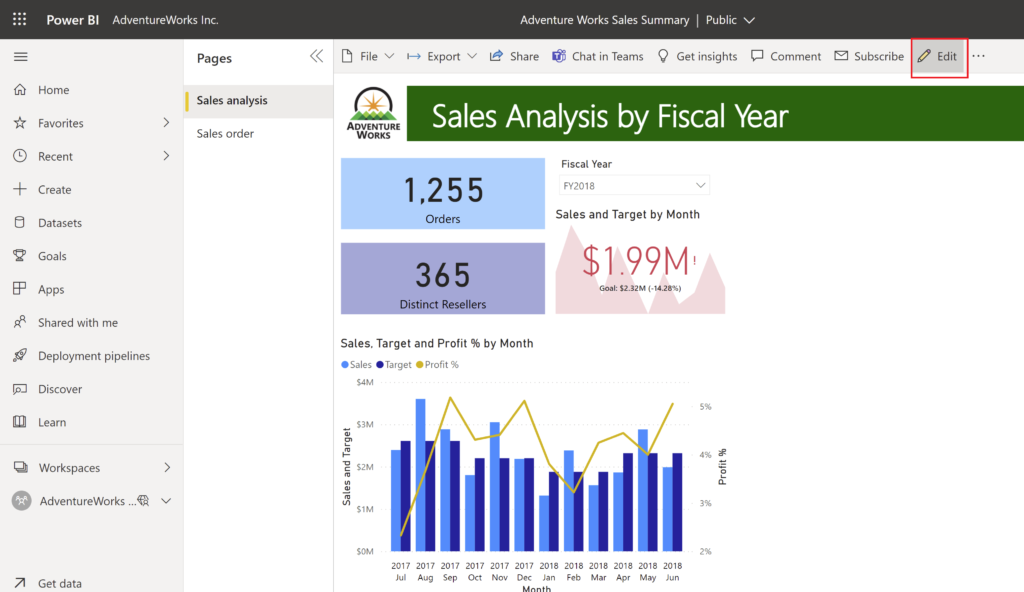Click the Sales Analysis by Fiscal Year banner
The height and width of the screenshot is (592, 1024).
click(x=715, y=114)
